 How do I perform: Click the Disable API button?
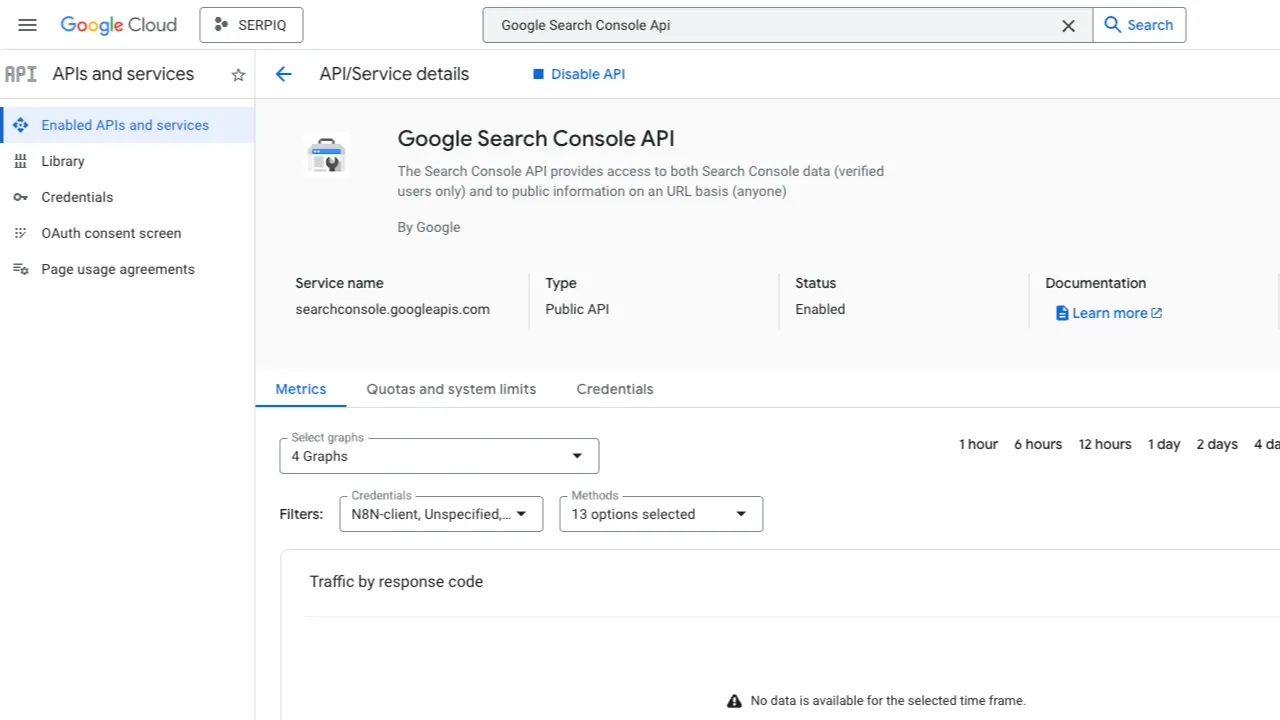pyautogui.click(x=579, y=74)
